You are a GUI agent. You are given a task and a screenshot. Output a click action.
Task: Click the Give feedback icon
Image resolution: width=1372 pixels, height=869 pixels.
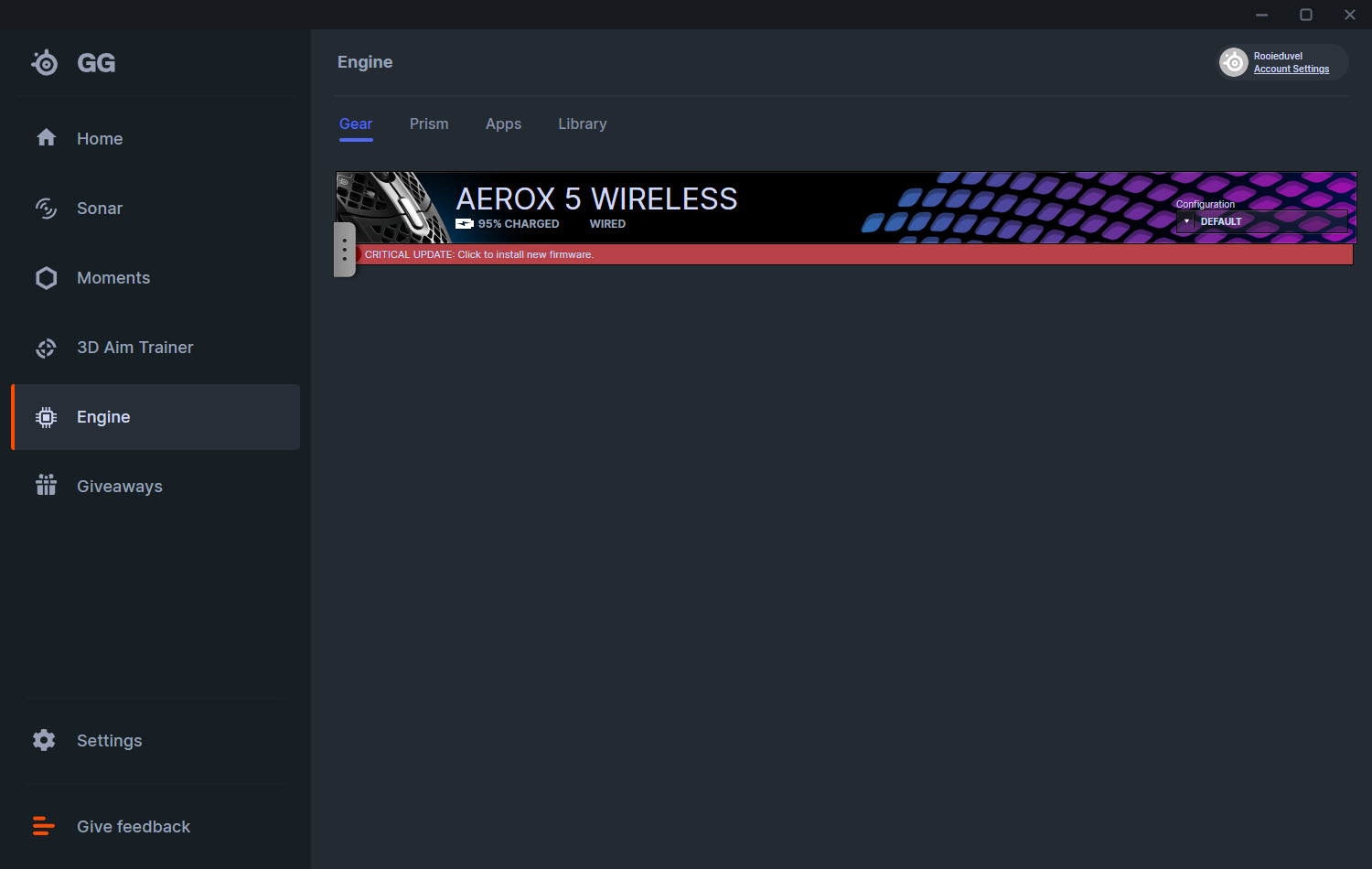click(x=44, y=826)
